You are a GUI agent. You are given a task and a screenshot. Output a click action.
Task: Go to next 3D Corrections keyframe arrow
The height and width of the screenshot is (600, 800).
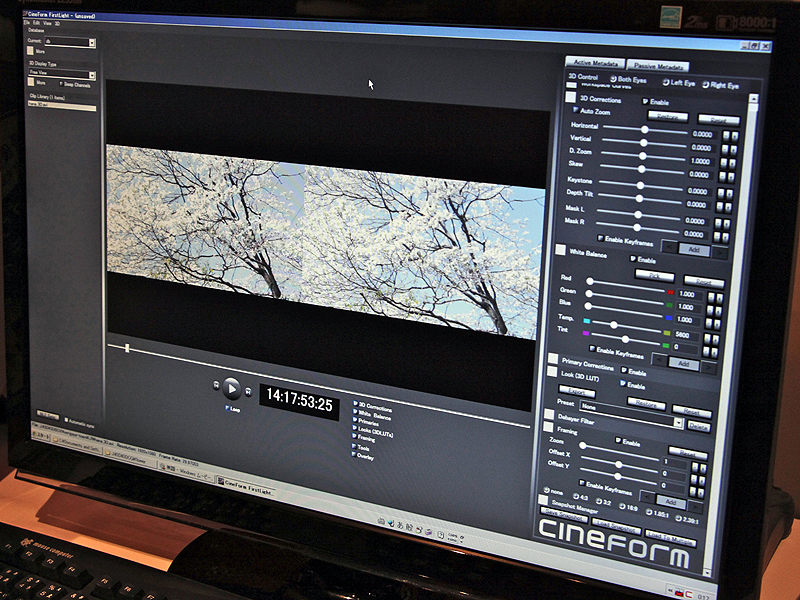720,252
